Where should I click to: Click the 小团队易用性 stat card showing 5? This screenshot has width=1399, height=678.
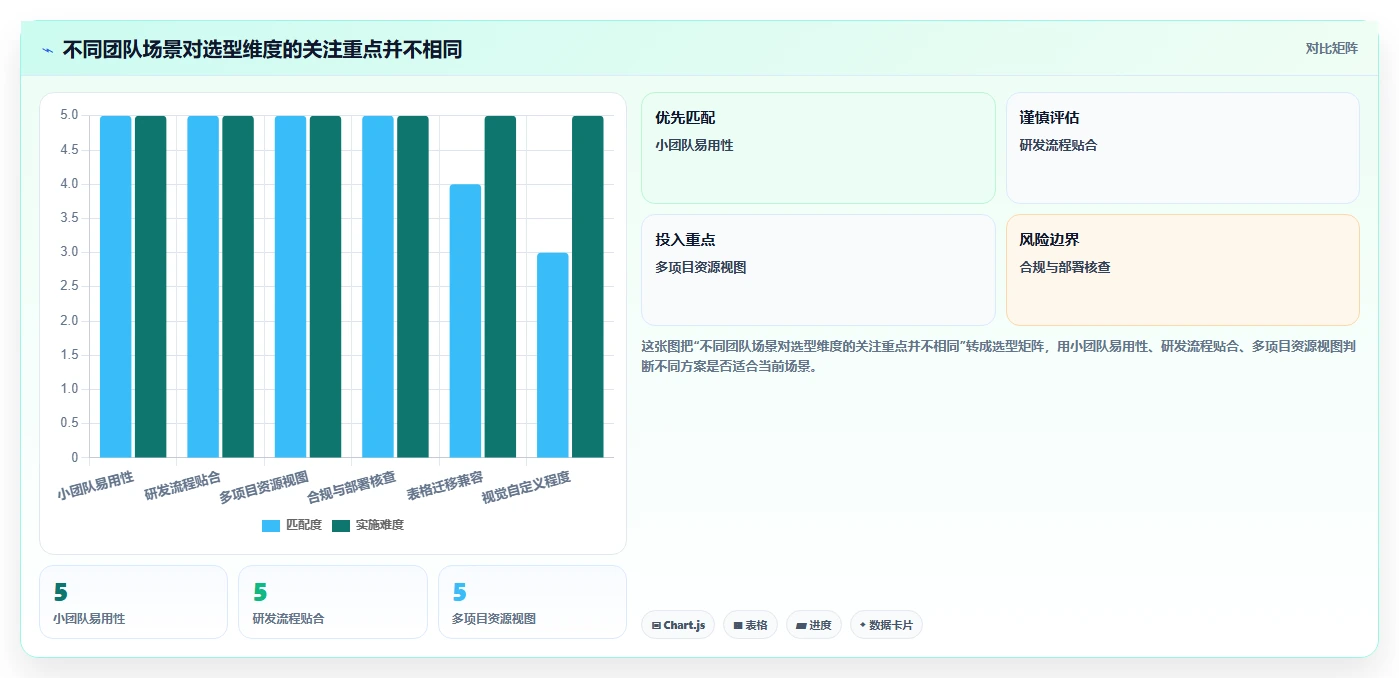133,602
